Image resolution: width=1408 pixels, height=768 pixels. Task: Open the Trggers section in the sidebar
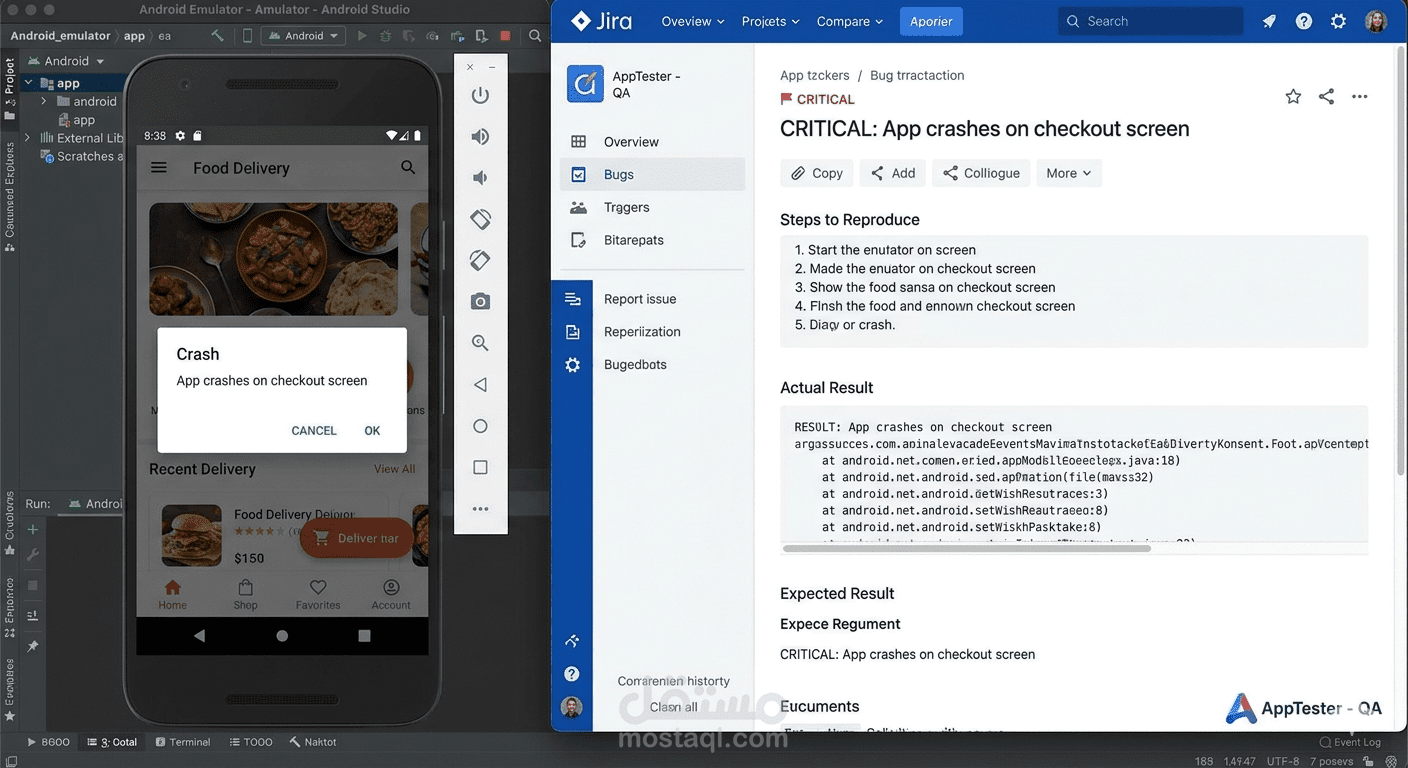626,207
